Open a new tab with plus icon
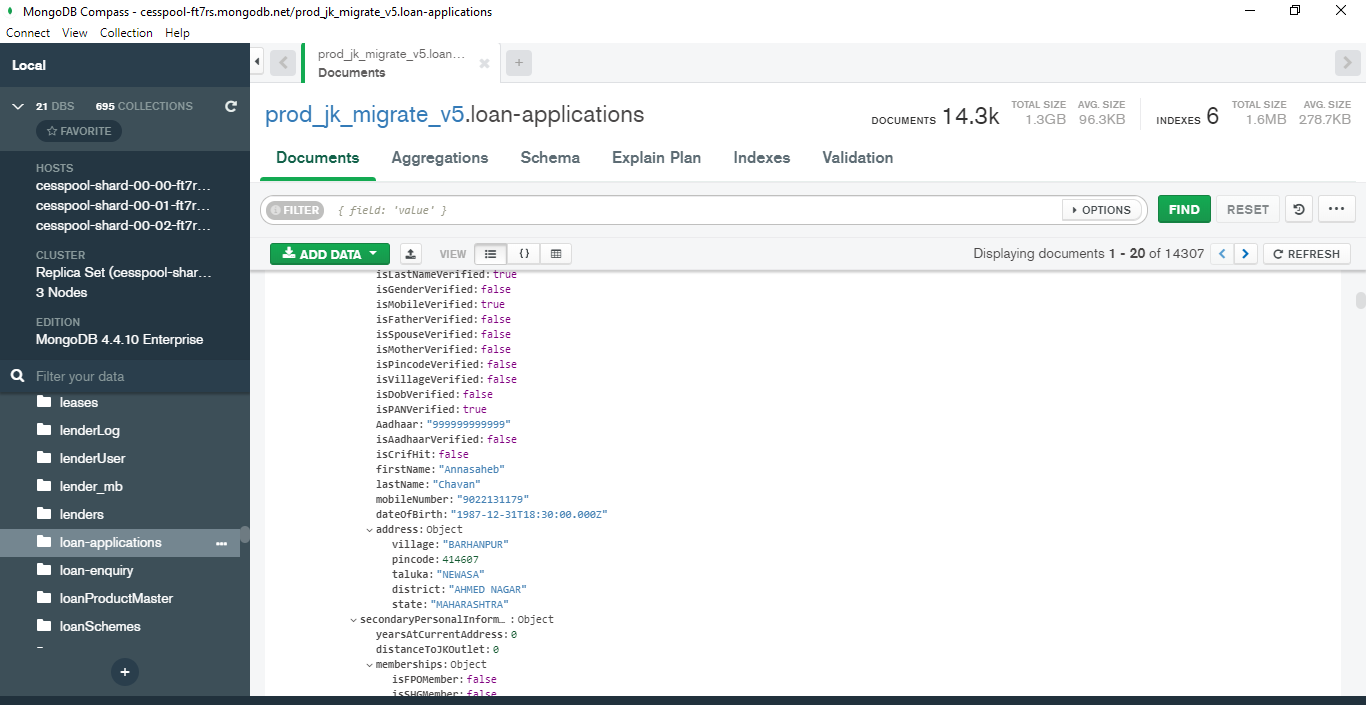 pyautogui.click(x=518, y=63)
